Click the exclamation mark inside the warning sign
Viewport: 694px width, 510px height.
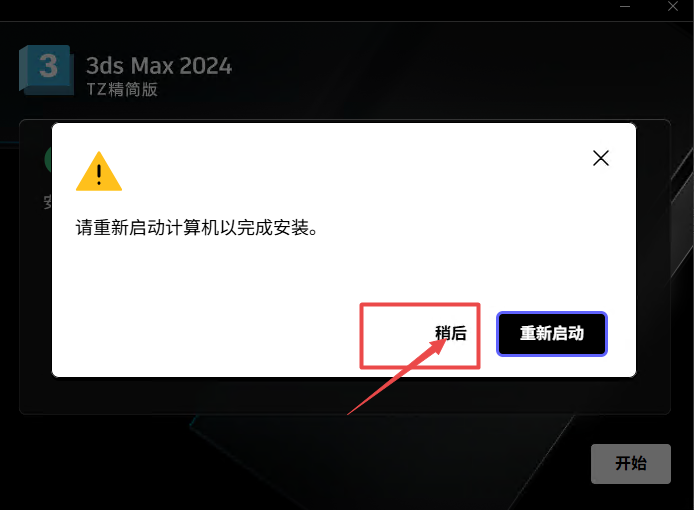click(x=99, y=174)
